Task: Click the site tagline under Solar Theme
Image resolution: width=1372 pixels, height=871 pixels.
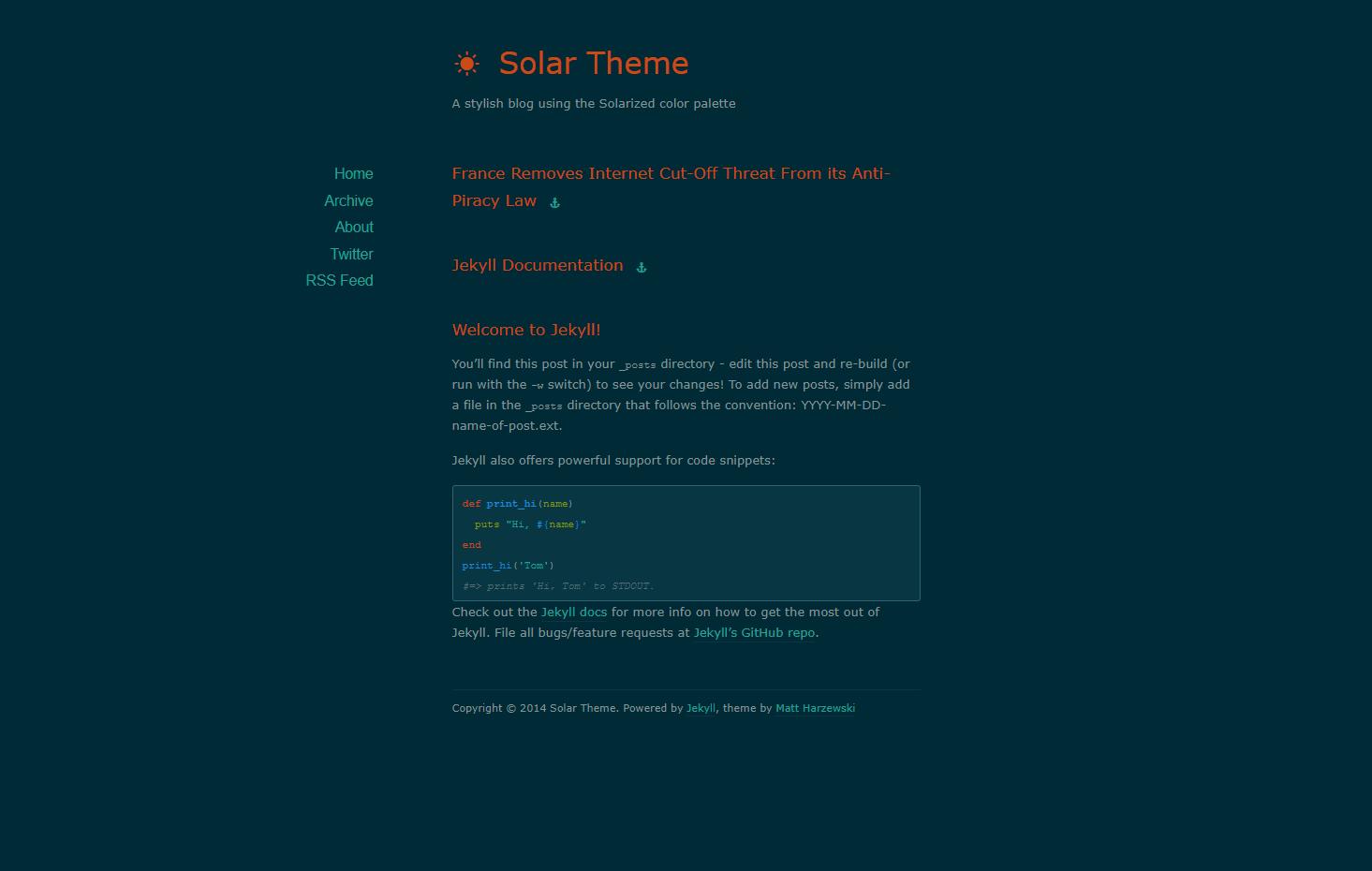Action: [594, 103]
